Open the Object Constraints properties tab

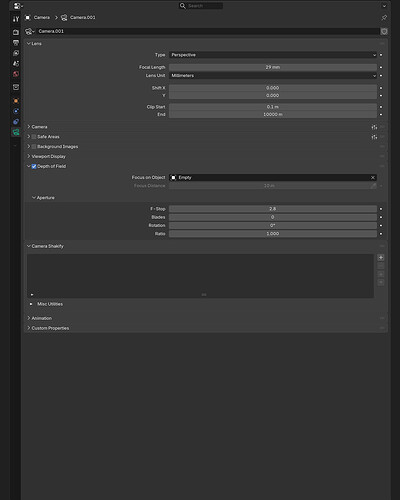click(16, 122)
